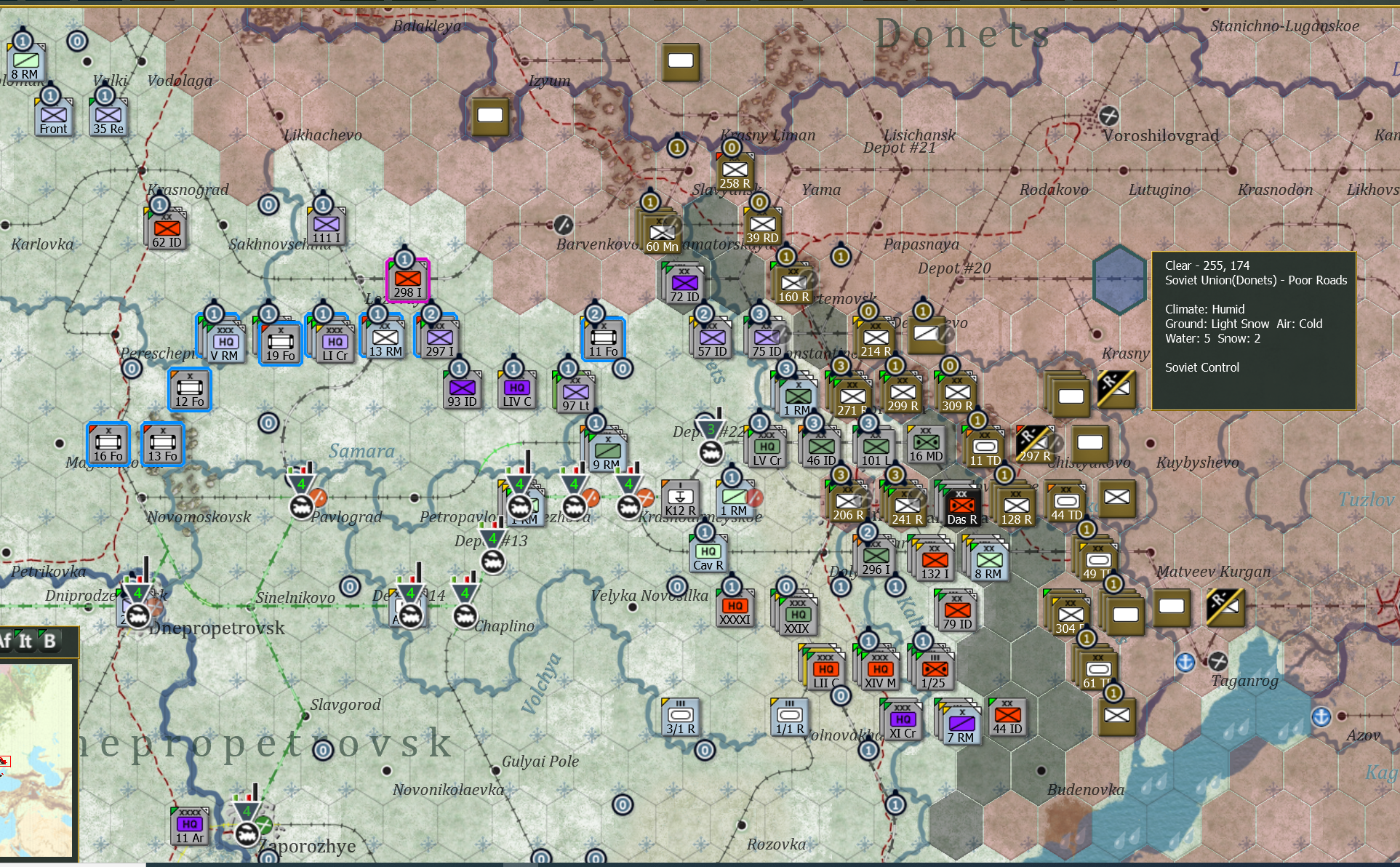Click the Dnepropetrovsk city label

click(217, 628)
